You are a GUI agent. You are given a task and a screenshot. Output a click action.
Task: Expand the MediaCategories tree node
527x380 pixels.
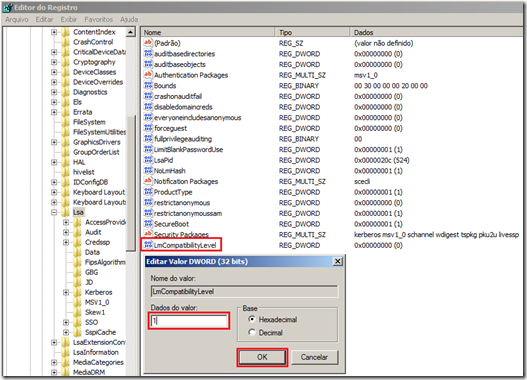[x=54, y=362]
